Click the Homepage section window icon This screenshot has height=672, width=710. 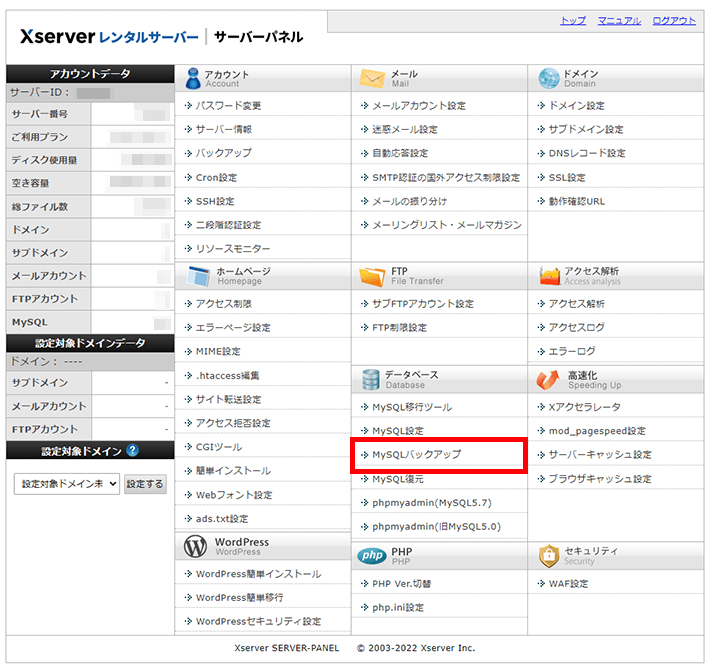click(x=198, y=276)
